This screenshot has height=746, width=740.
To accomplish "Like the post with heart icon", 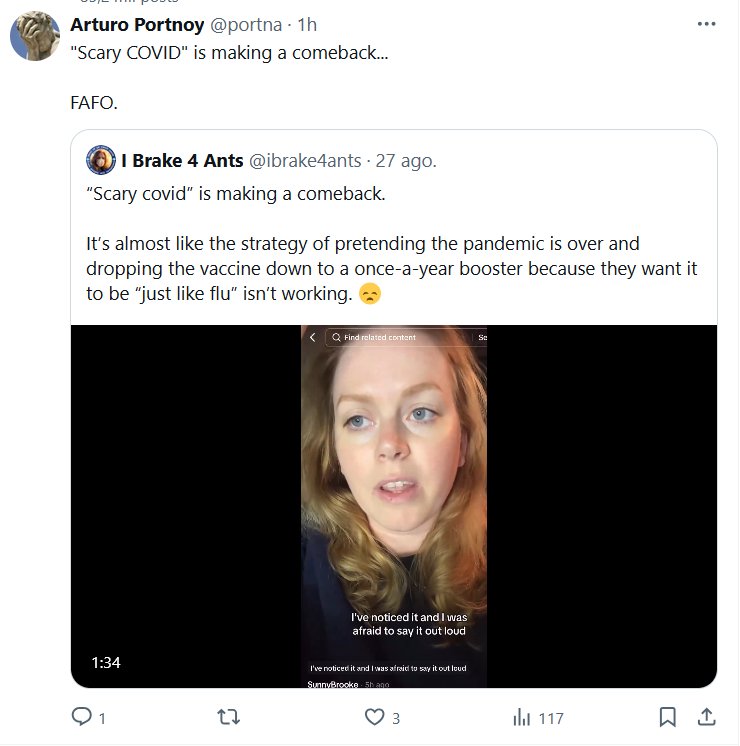I will 374,717.
